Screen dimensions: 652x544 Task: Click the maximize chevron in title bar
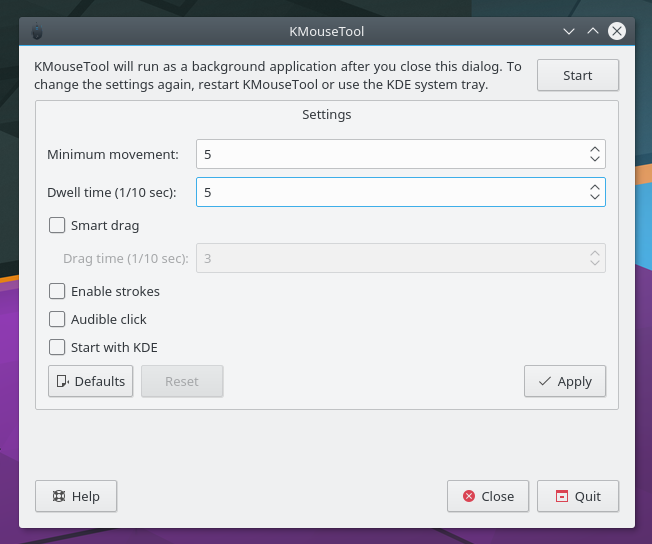tap(593, 31)
